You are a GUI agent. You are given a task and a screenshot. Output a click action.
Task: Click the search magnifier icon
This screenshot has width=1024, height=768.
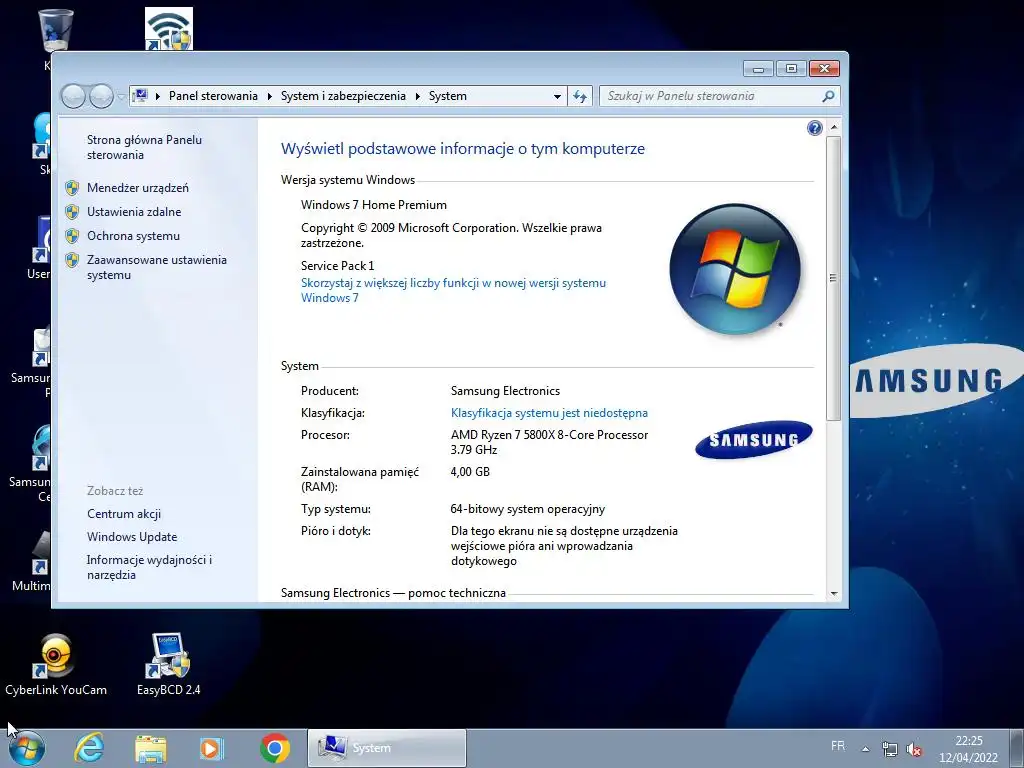[x=828, y=96]
